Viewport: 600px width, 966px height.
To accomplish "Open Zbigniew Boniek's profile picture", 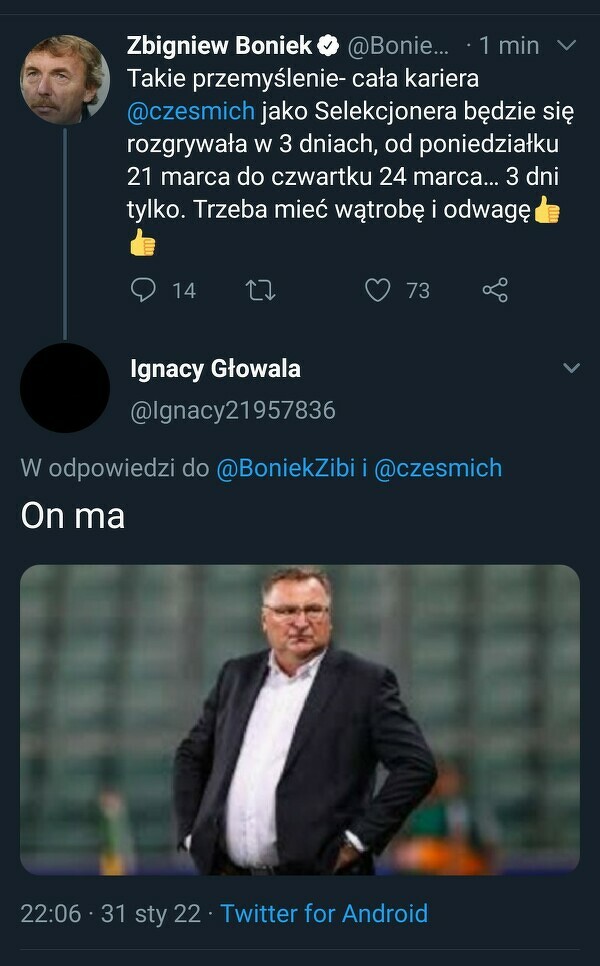I will [x=65, y=80].
